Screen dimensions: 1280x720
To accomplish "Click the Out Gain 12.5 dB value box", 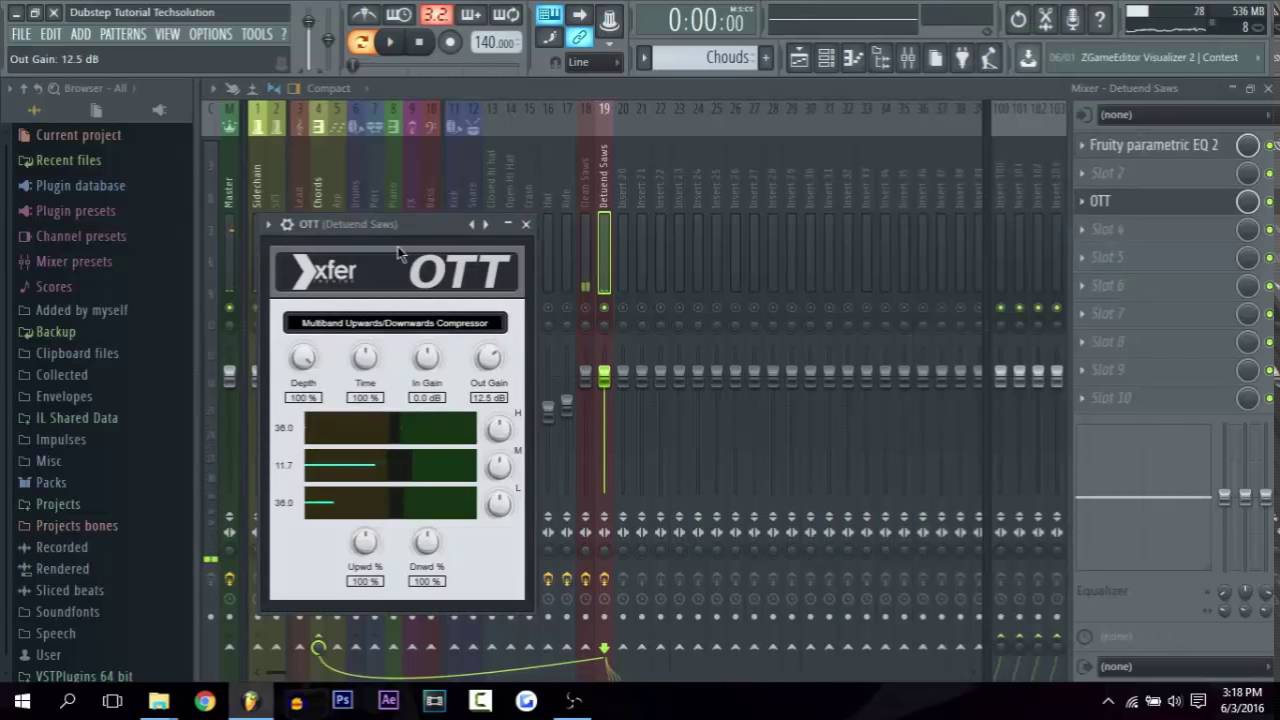I will pos(489,398).
